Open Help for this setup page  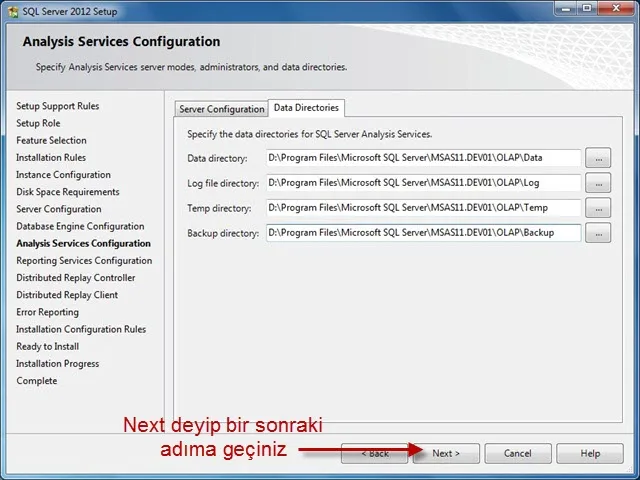point(590,453)
